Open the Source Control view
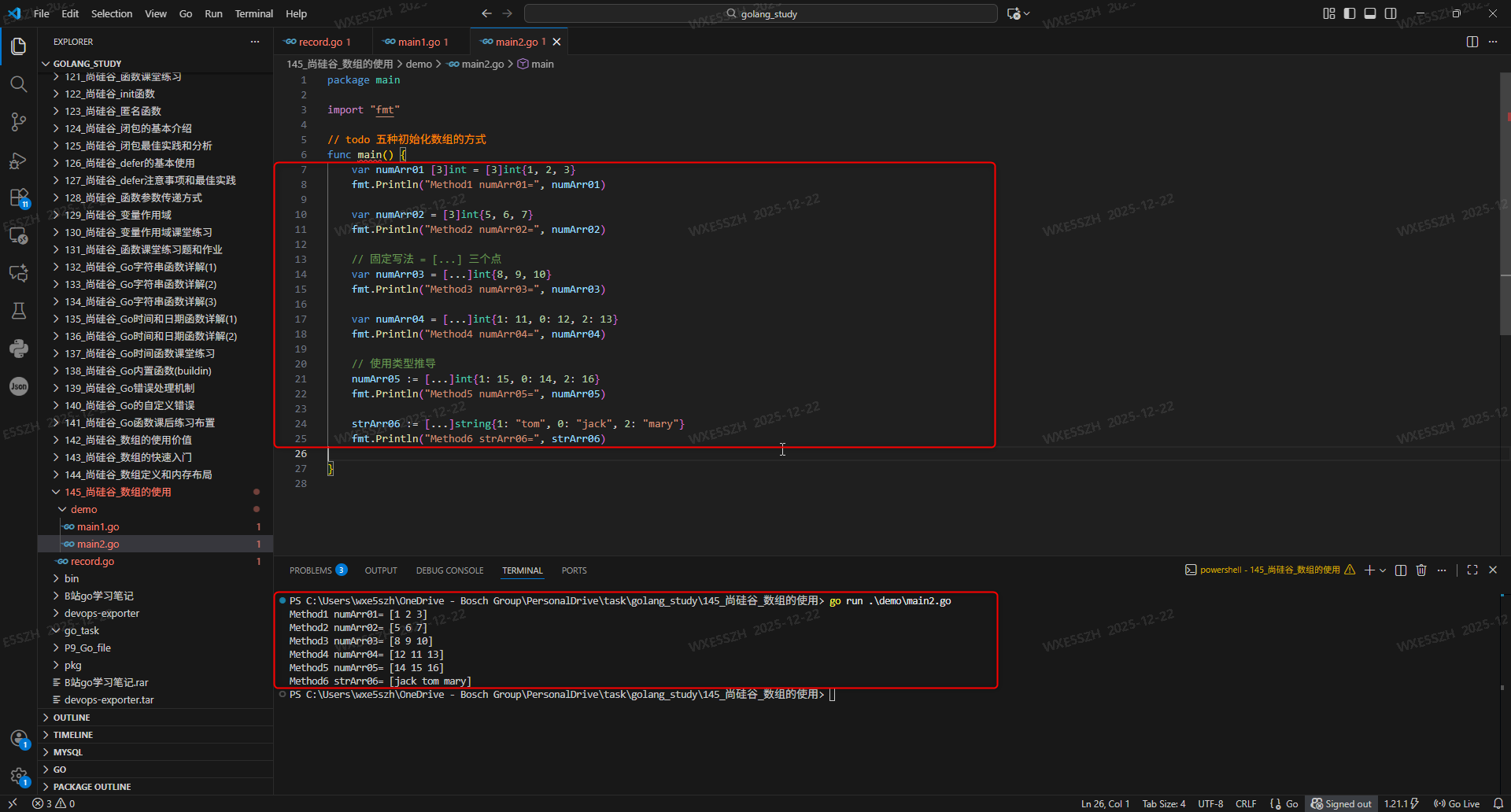 19,122
